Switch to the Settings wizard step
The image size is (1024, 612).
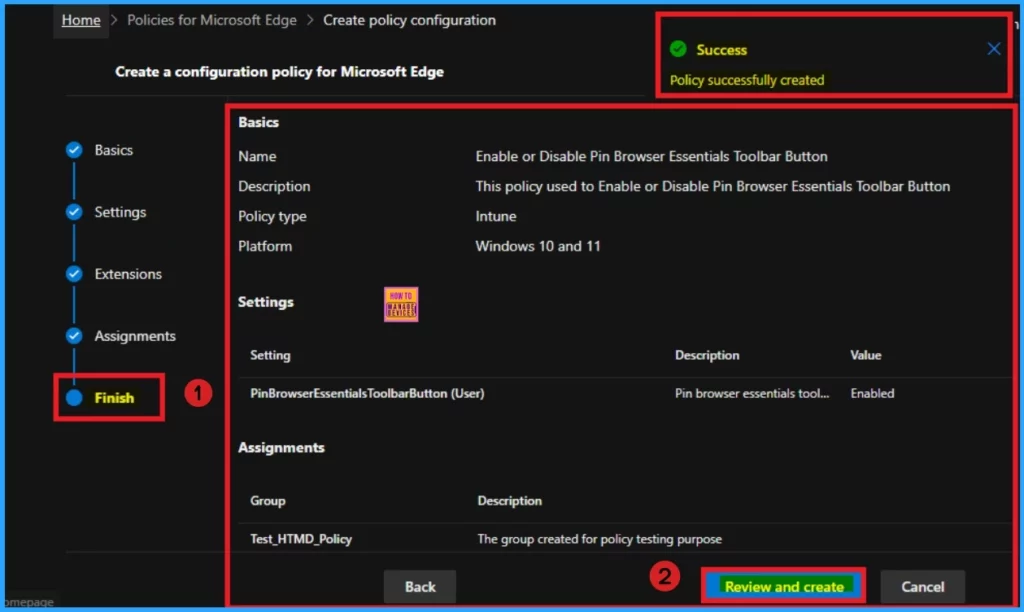click(x=120, y=212)
